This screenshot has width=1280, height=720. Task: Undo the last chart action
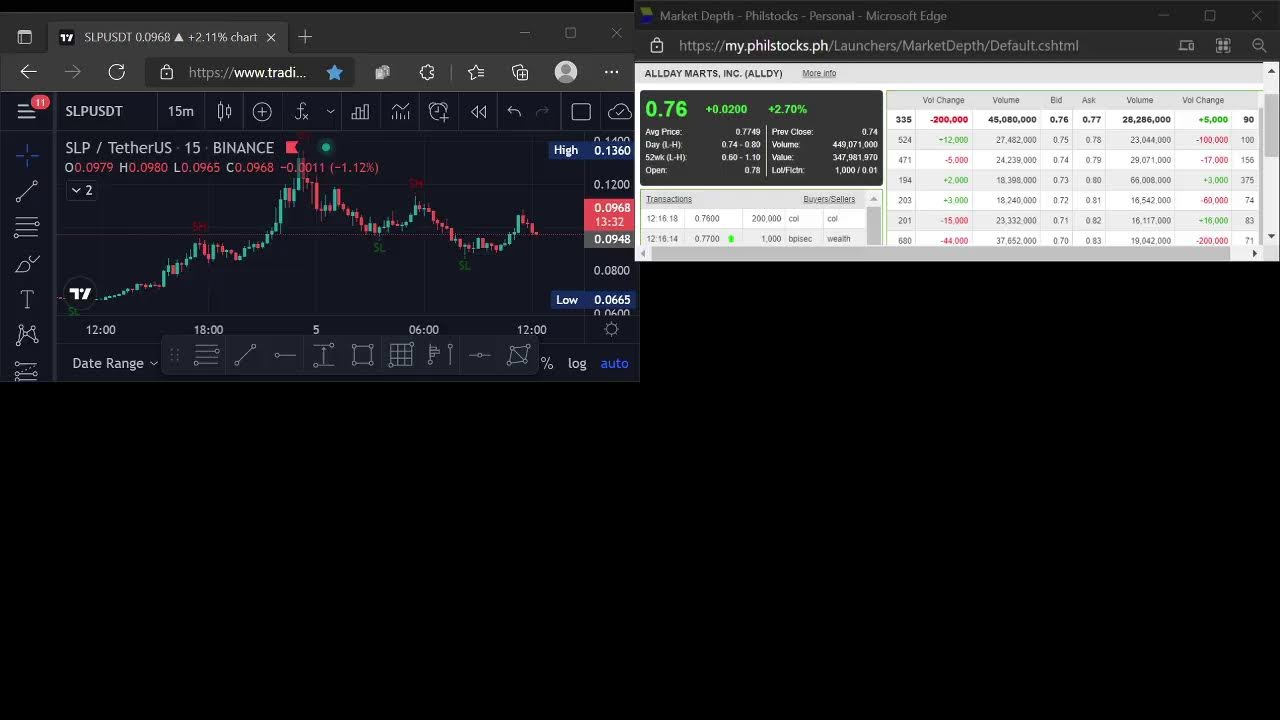coord(514,111)
